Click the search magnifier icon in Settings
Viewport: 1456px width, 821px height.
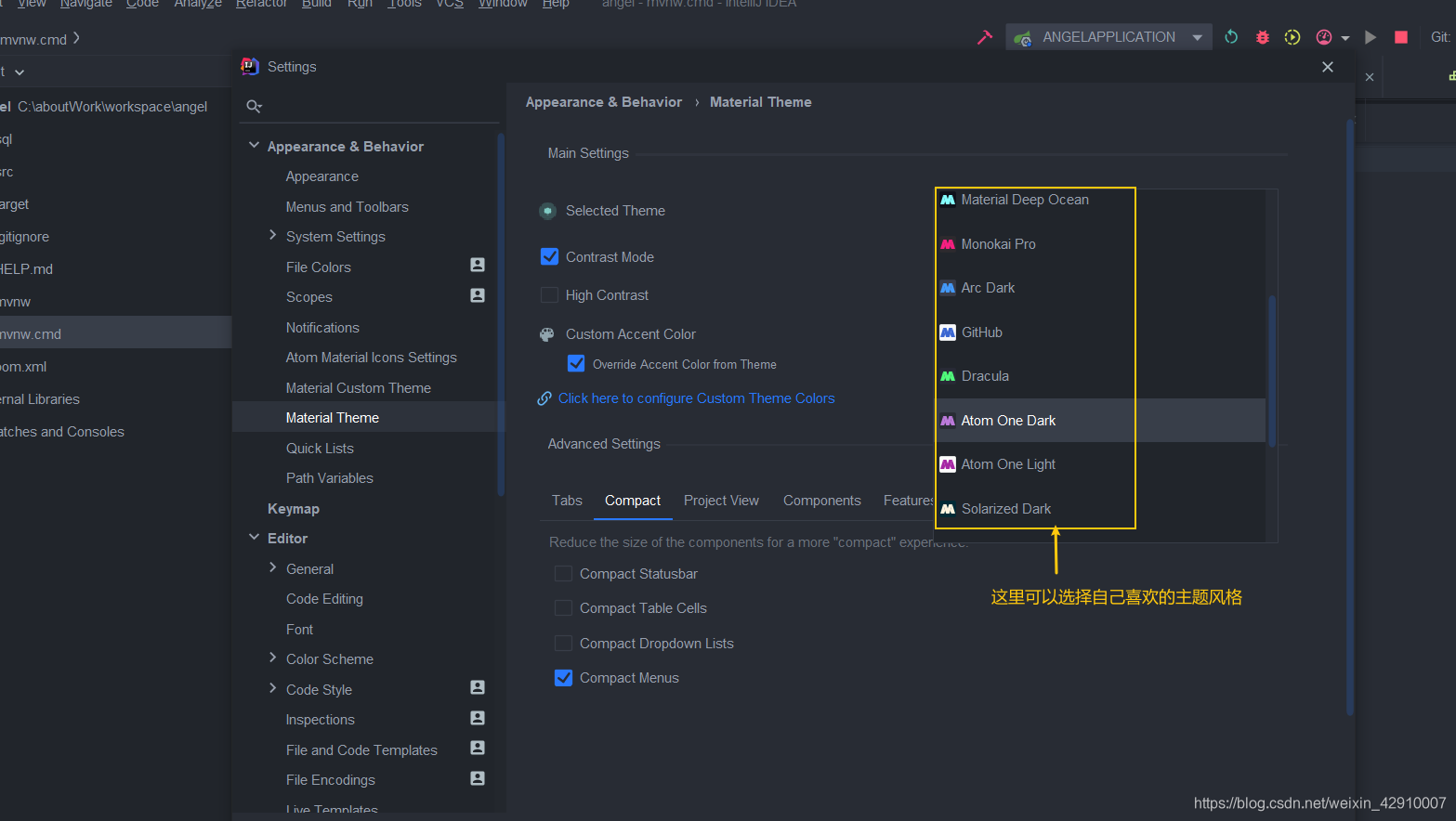click(254, 107)
